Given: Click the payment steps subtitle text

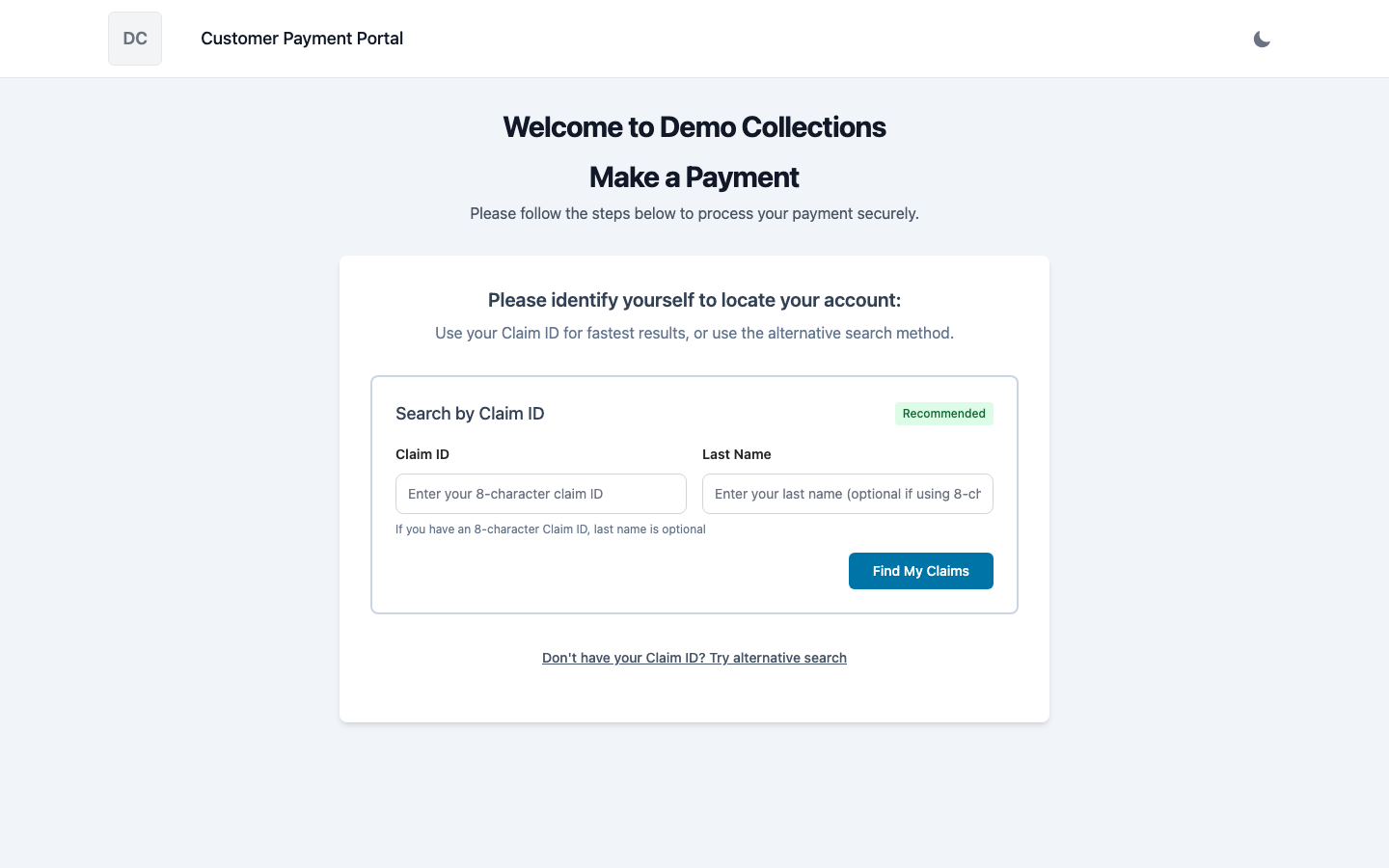Looking at the screenshot, I should pos(694,213).
